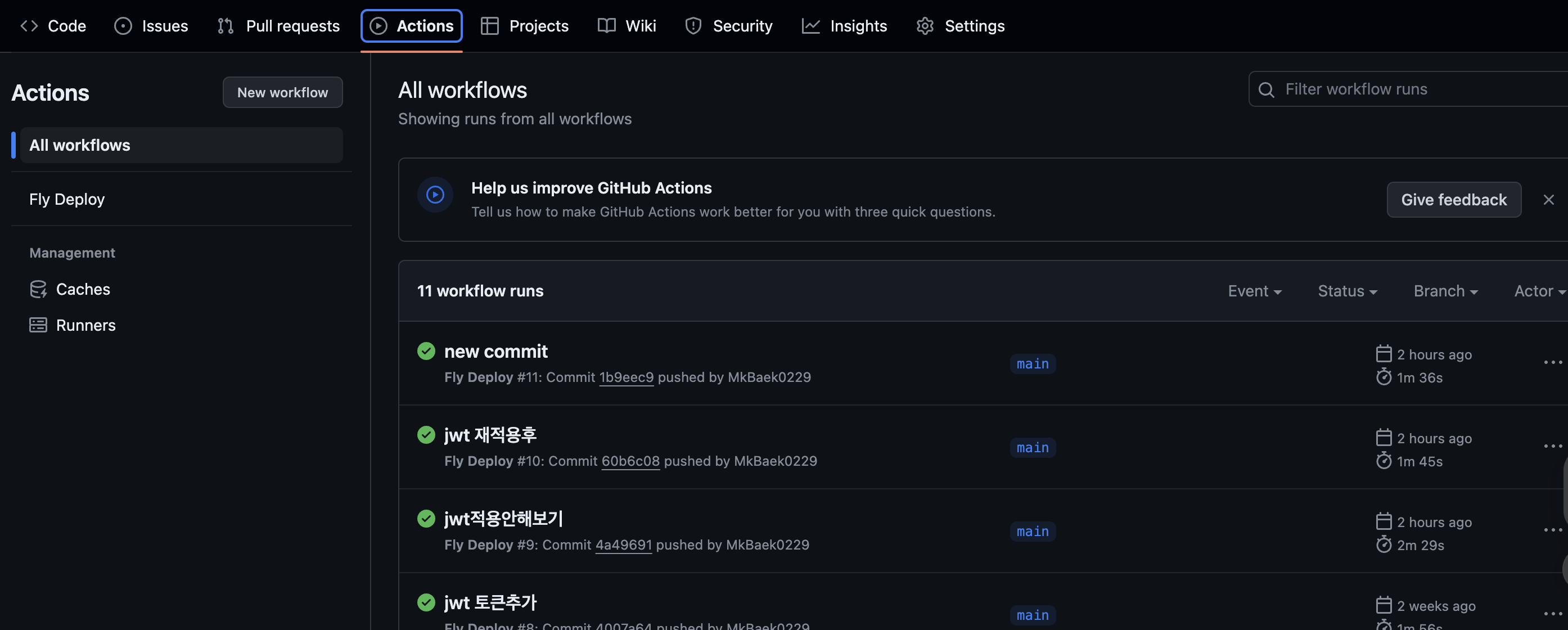Switch to the Projects tab
Screen dimensions: 1568x630
pyautogui.click(x=524, y=25)
